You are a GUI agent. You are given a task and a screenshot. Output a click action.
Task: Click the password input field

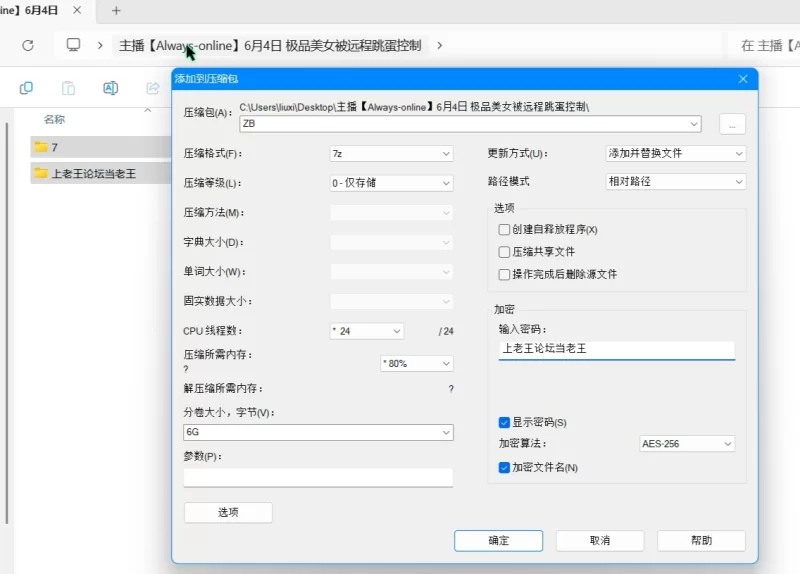(617, 350)
